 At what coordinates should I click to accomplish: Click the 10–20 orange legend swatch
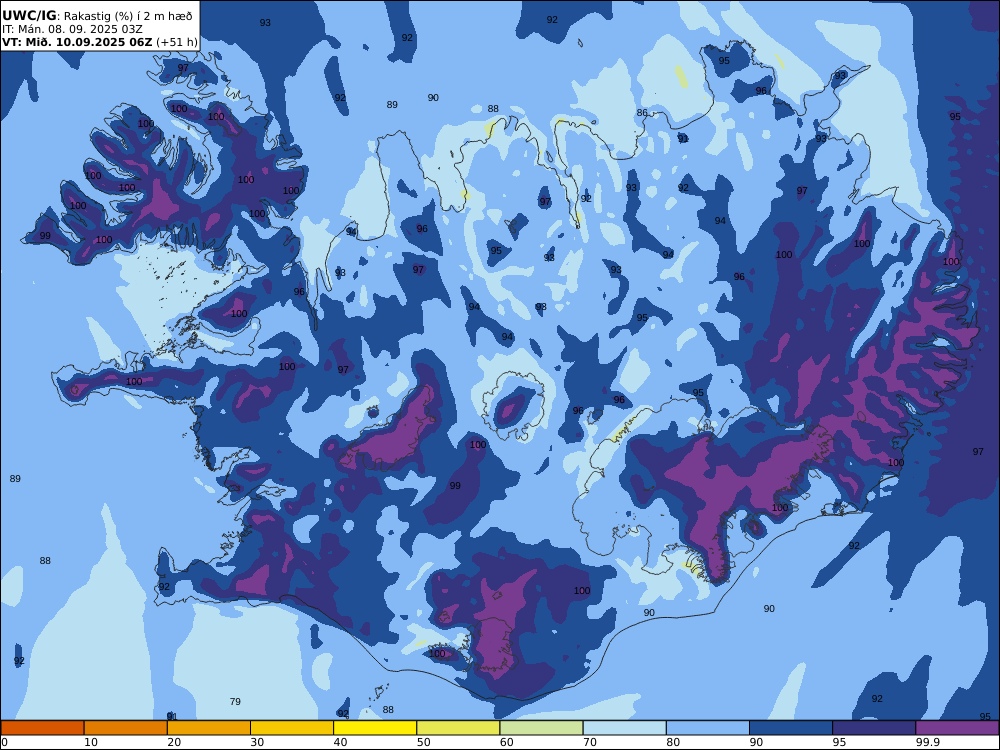(126, 728)
